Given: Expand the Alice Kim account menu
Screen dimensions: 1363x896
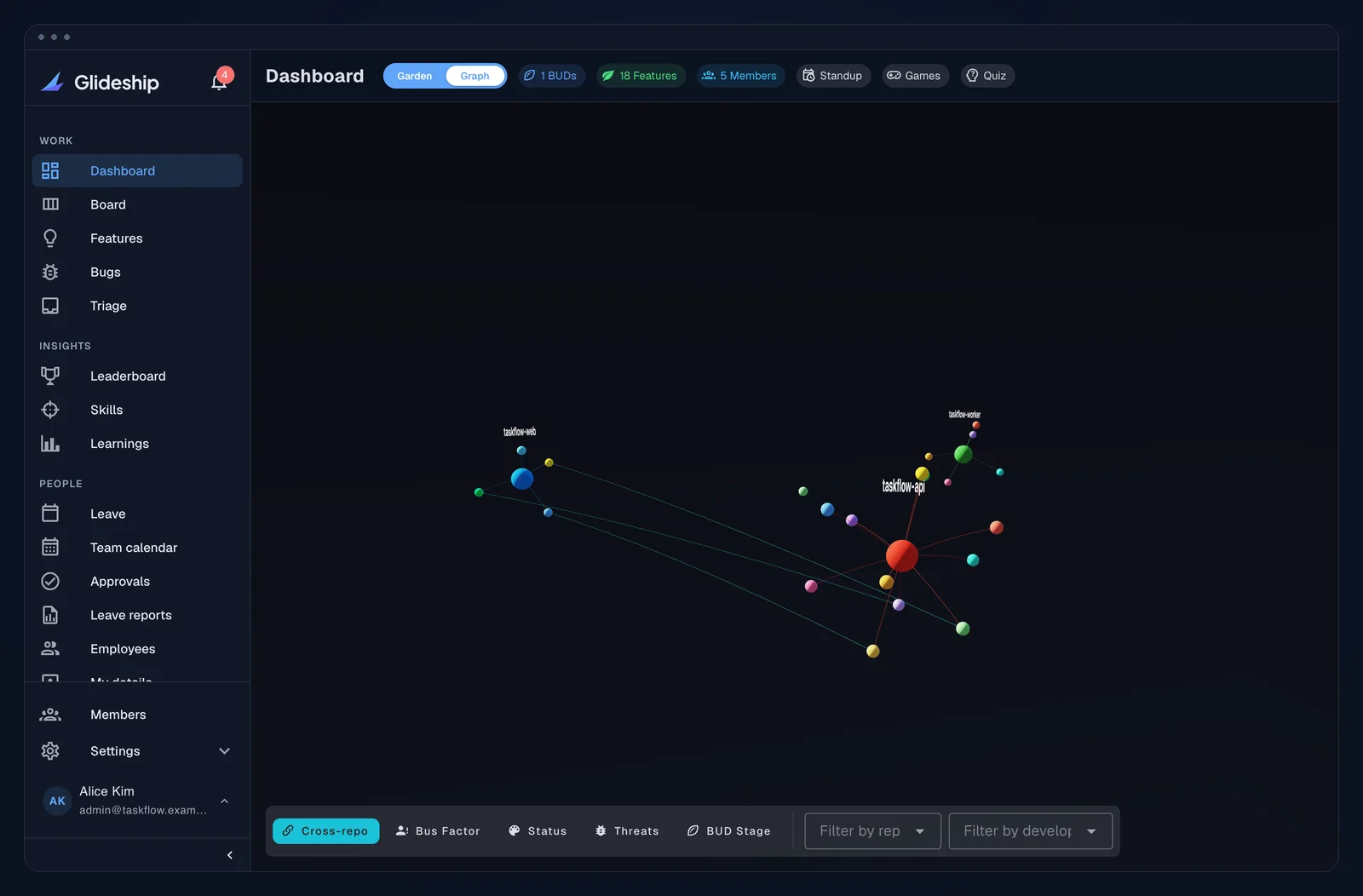Looking at the screenshot, I should (225, 801).
